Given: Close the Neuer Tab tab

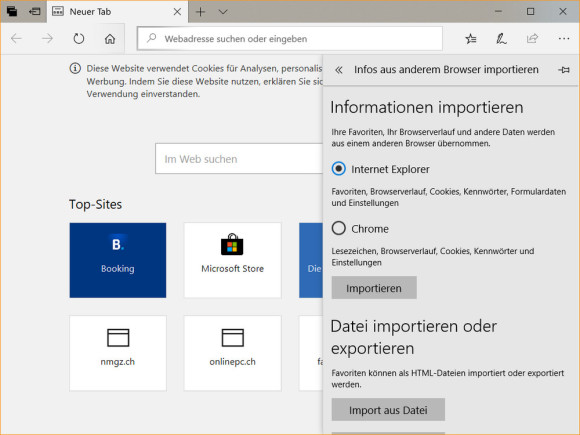Looking at the screenshot, I should click(177, 12).
